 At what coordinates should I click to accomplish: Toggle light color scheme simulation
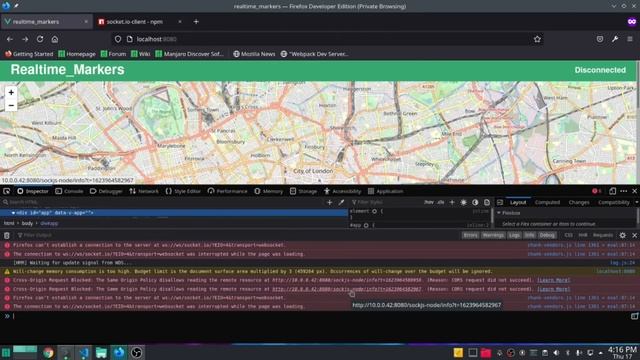click(463, 202)
